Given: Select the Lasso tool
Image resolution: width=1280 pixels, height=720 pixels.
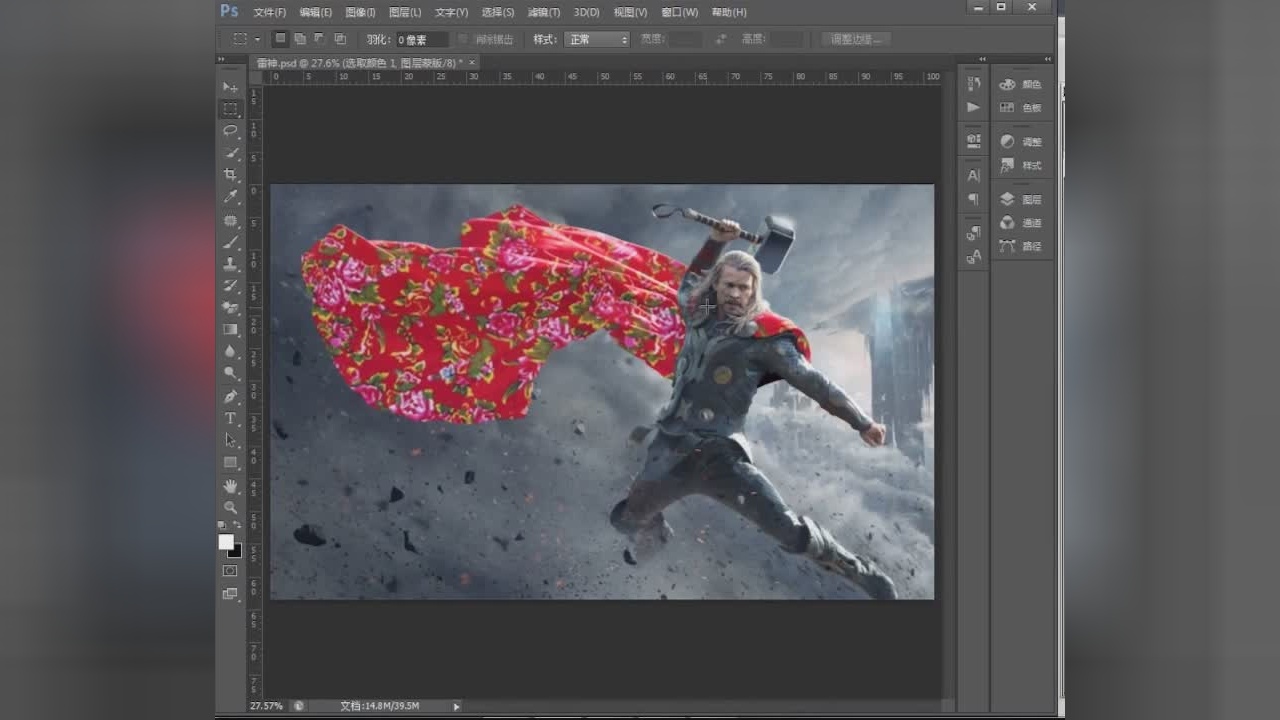Looking at the screenshot, I should pos(231,131).
